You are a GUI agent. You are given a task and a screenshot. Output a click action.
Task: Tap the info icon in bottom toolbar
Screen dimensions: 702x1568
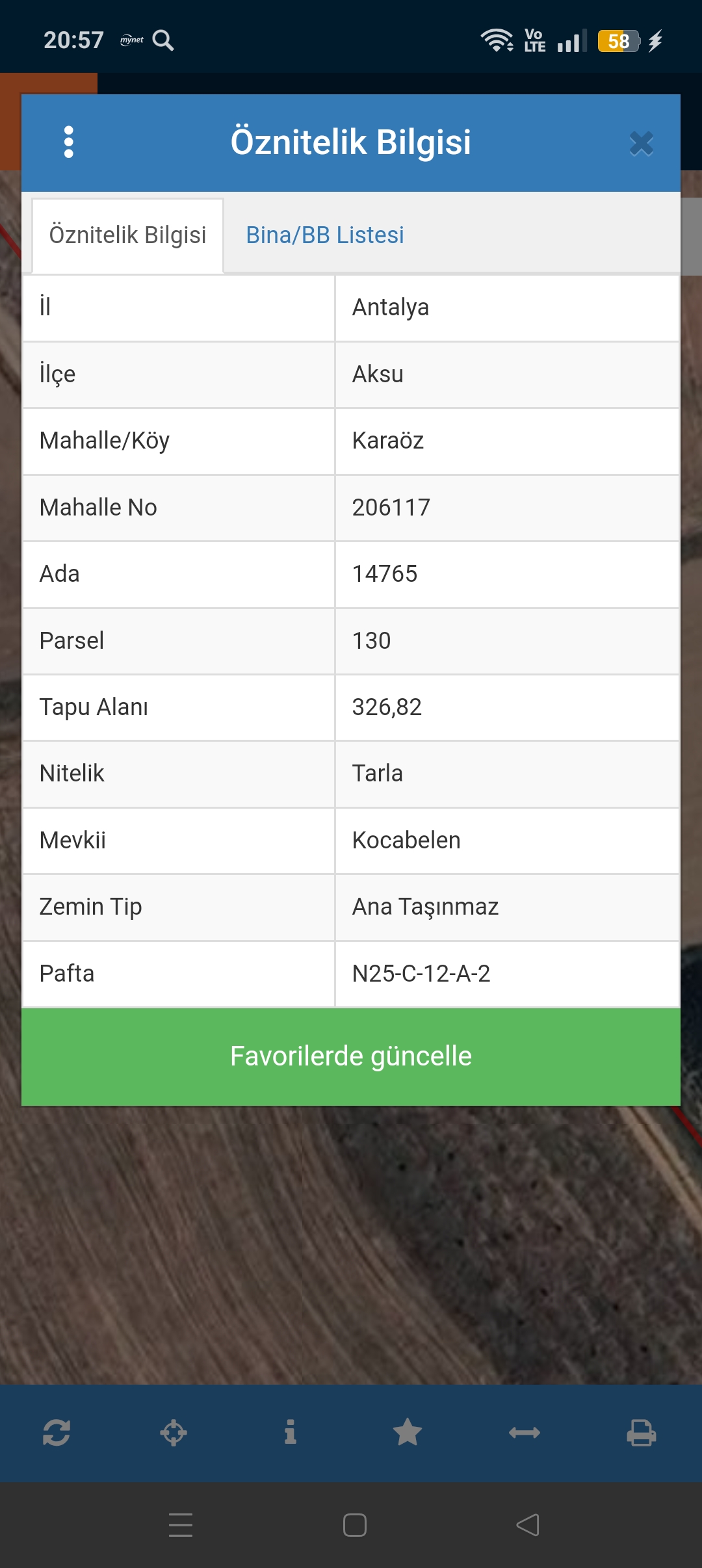[x=291, y=1432]
